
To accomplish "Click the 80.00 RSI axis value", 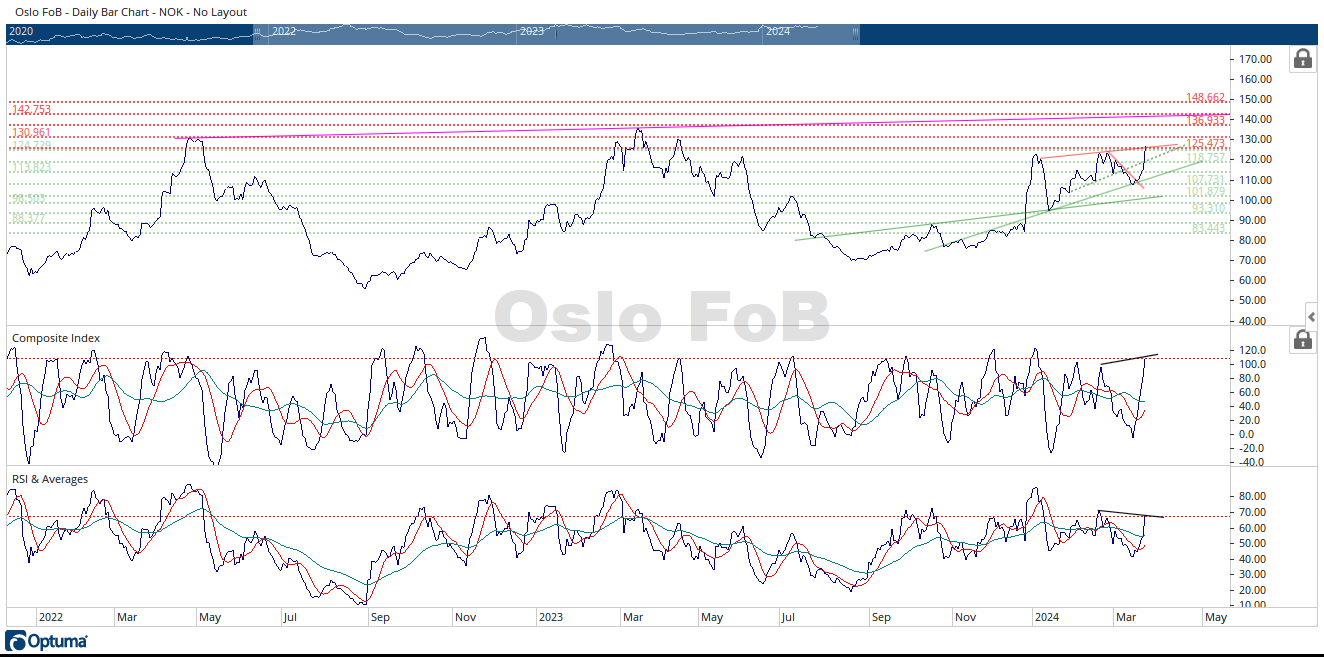I will (1252, 496).
